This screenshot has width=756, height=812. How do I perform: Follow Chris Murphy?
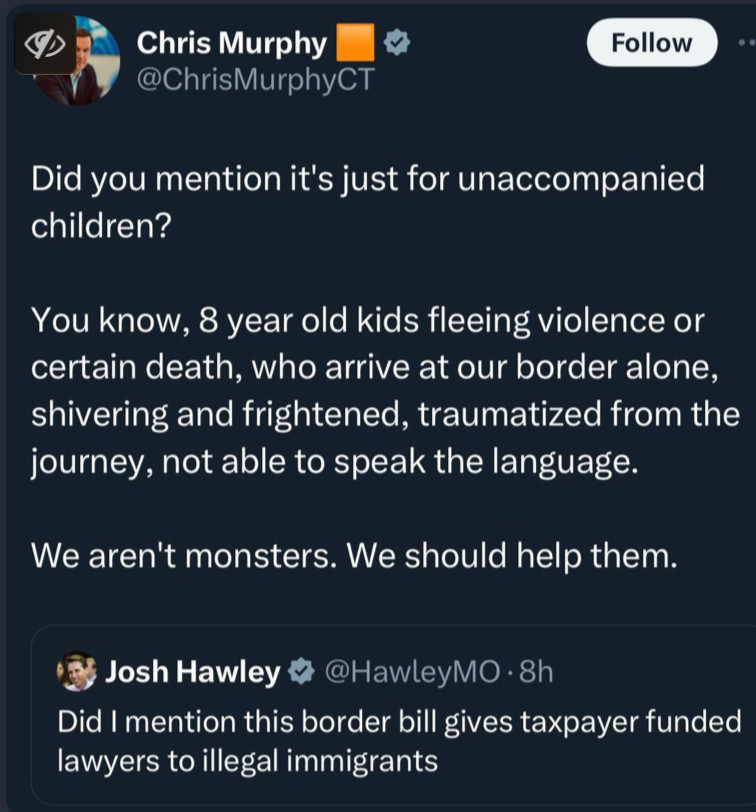652,42
